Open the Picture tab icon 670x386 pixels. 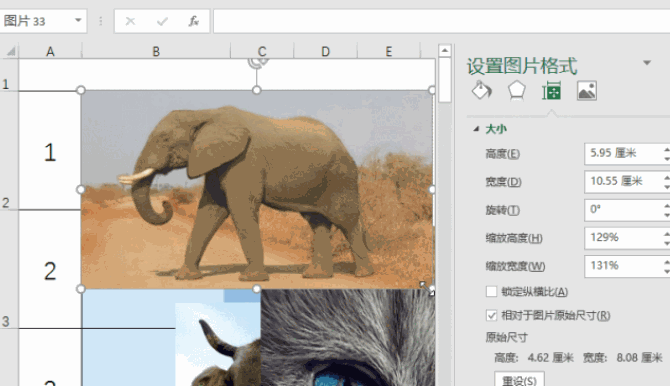coord(587,91)
